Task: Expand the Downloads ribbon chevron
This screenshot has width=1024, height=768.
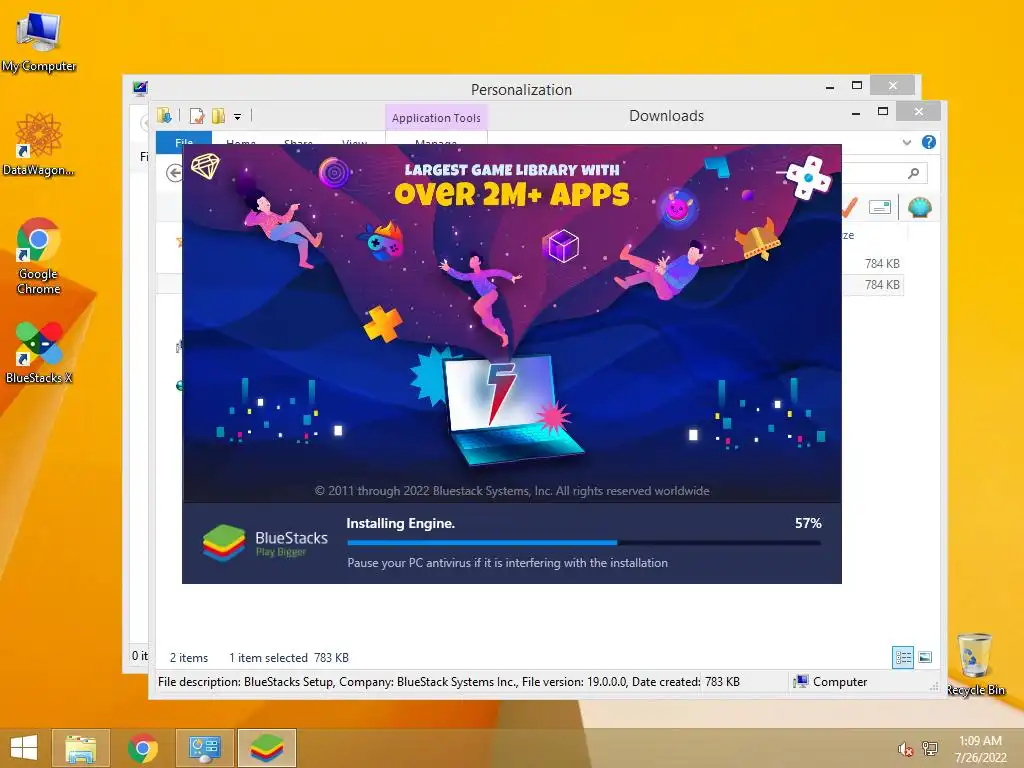Action: coord(906,142)
